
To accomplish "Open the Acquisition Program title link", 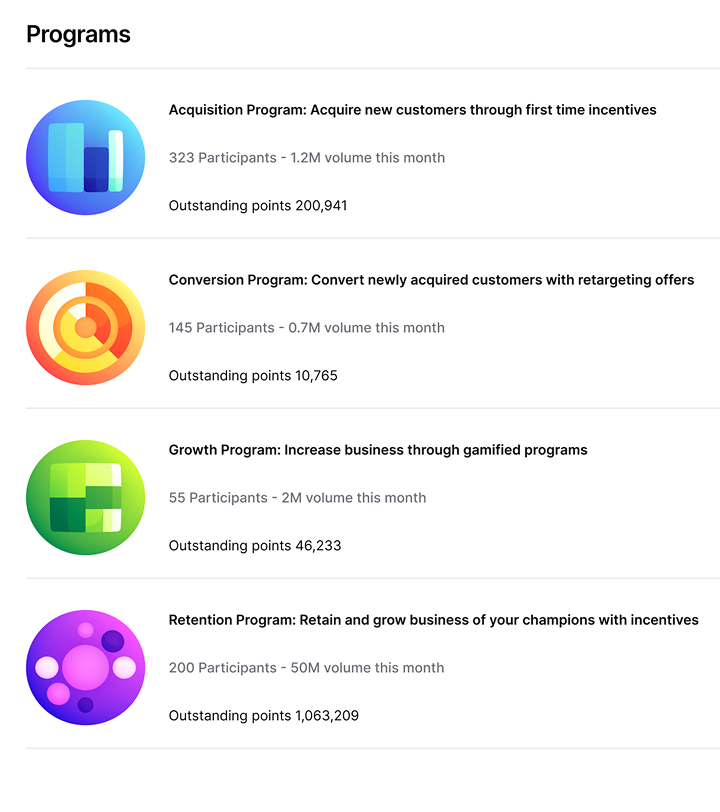I will click(x=412, y=110).
